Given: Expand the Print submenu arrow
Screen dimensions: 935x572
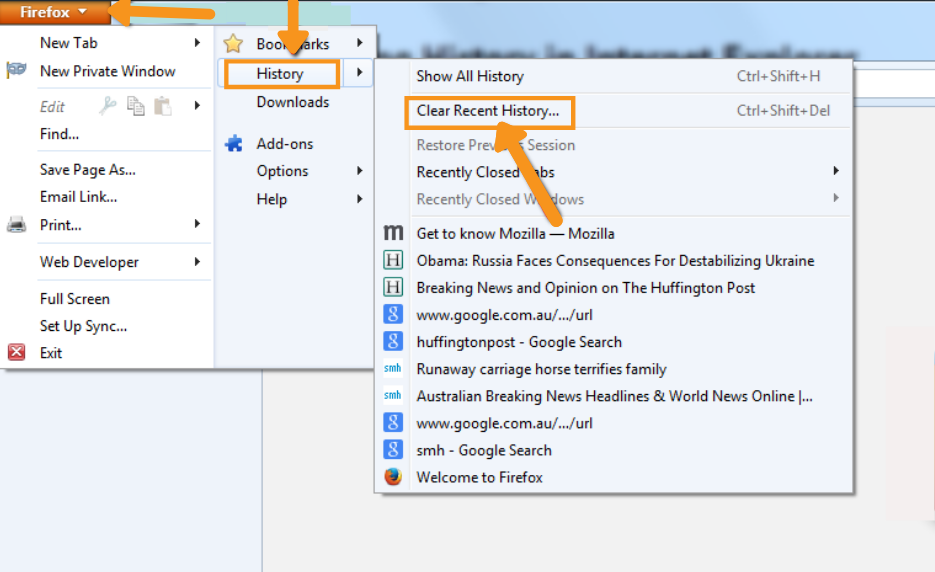Looking at the screenshot, I should (x=197, y=224).
